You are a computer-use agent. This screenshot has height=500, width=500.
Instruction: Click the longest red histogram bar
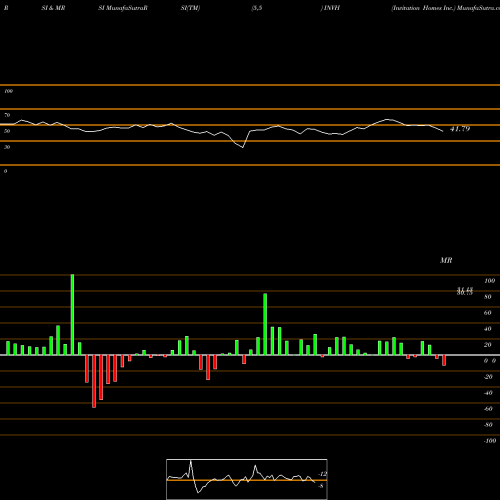94,381
